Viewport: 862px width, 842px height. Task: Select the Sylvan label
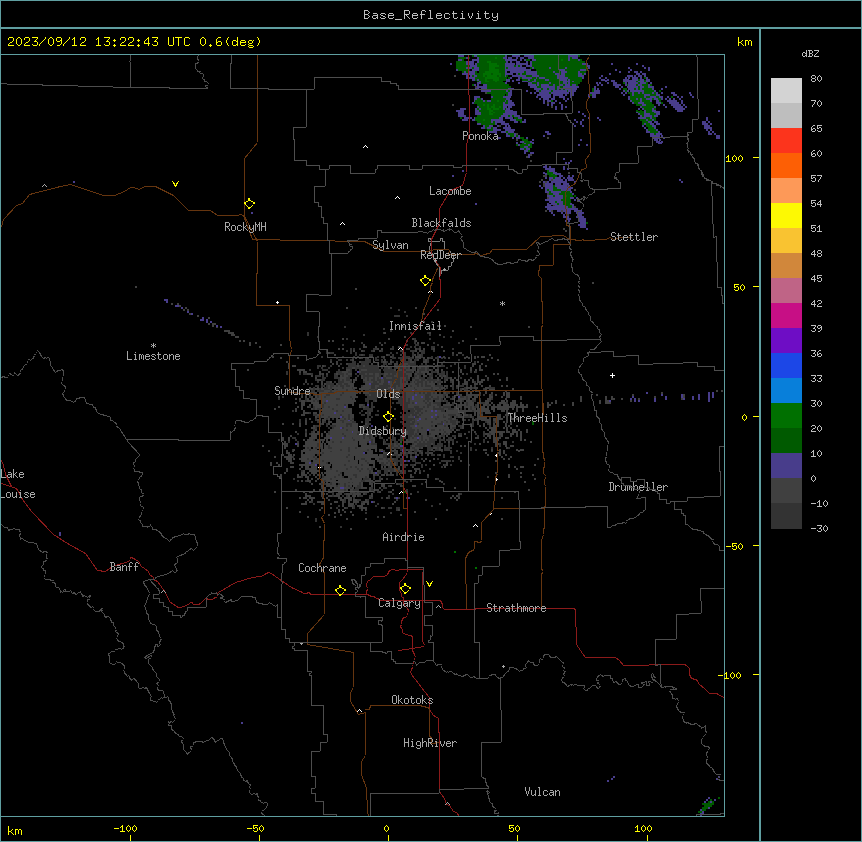pos(390,245)
